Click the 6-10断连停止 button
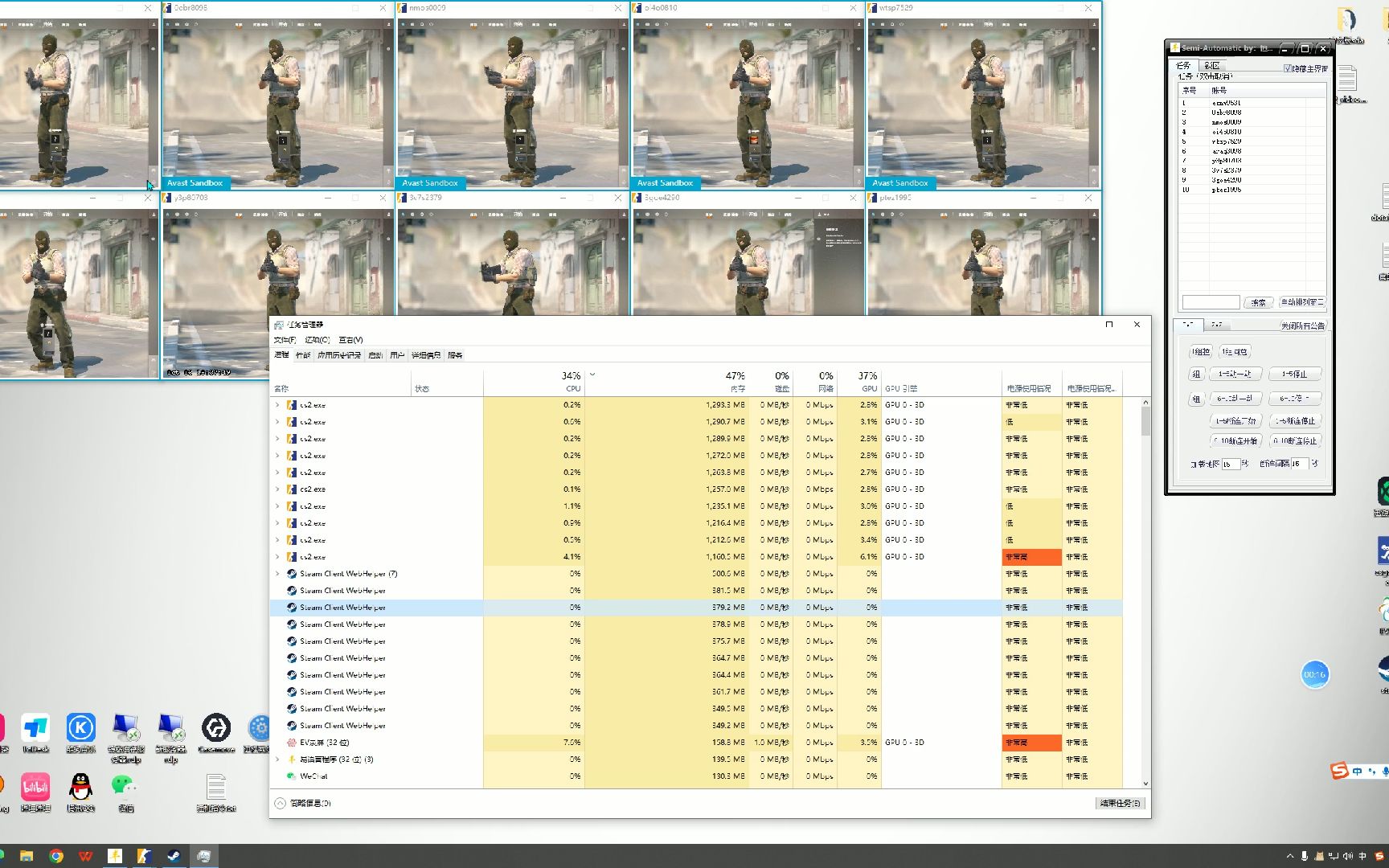Screen dimensions: 1389x868 (x=1295, y=441)
